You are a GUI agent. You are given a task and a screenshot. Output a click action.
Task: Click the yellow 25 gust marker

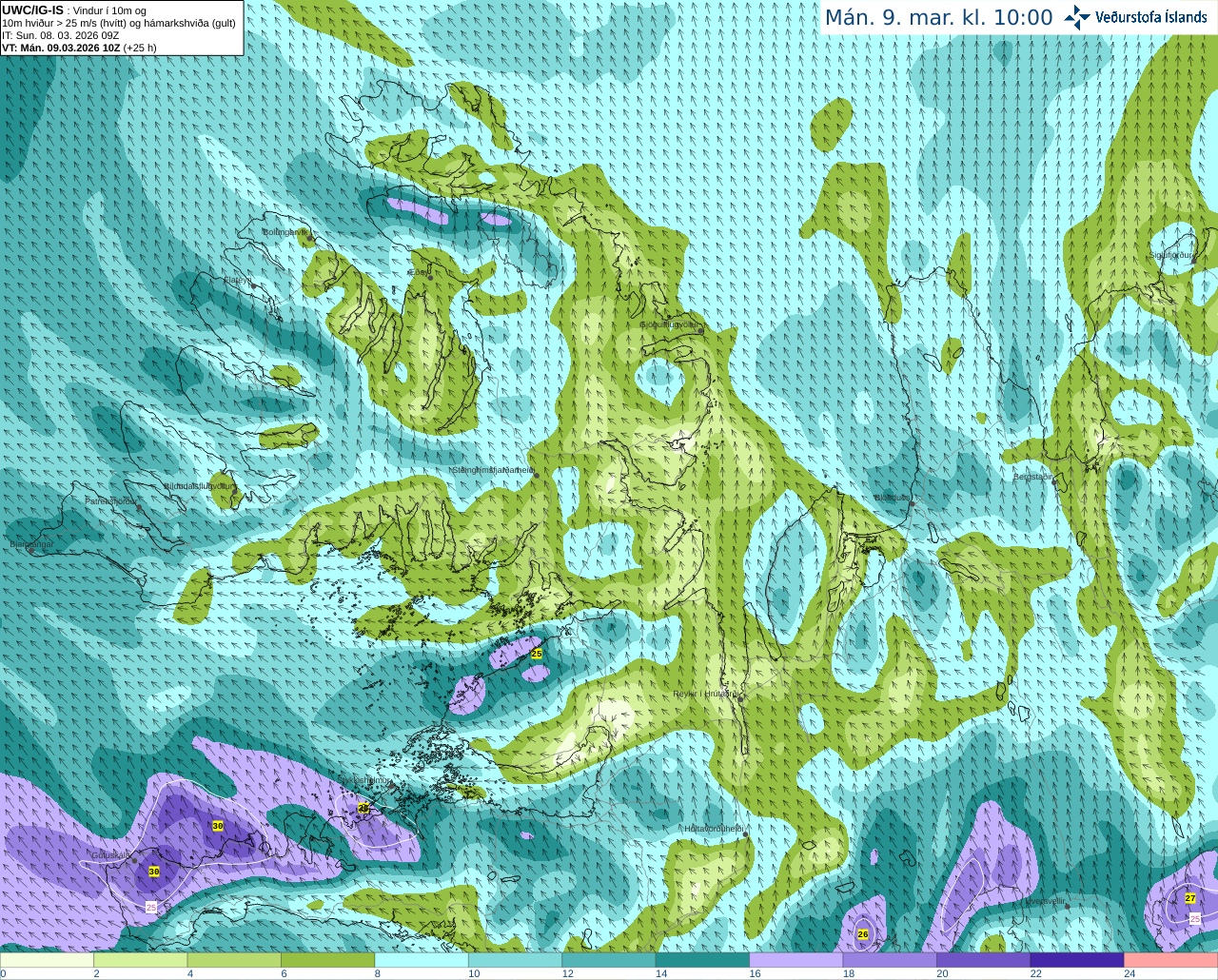pyautogui.click(x=537, y=654)
